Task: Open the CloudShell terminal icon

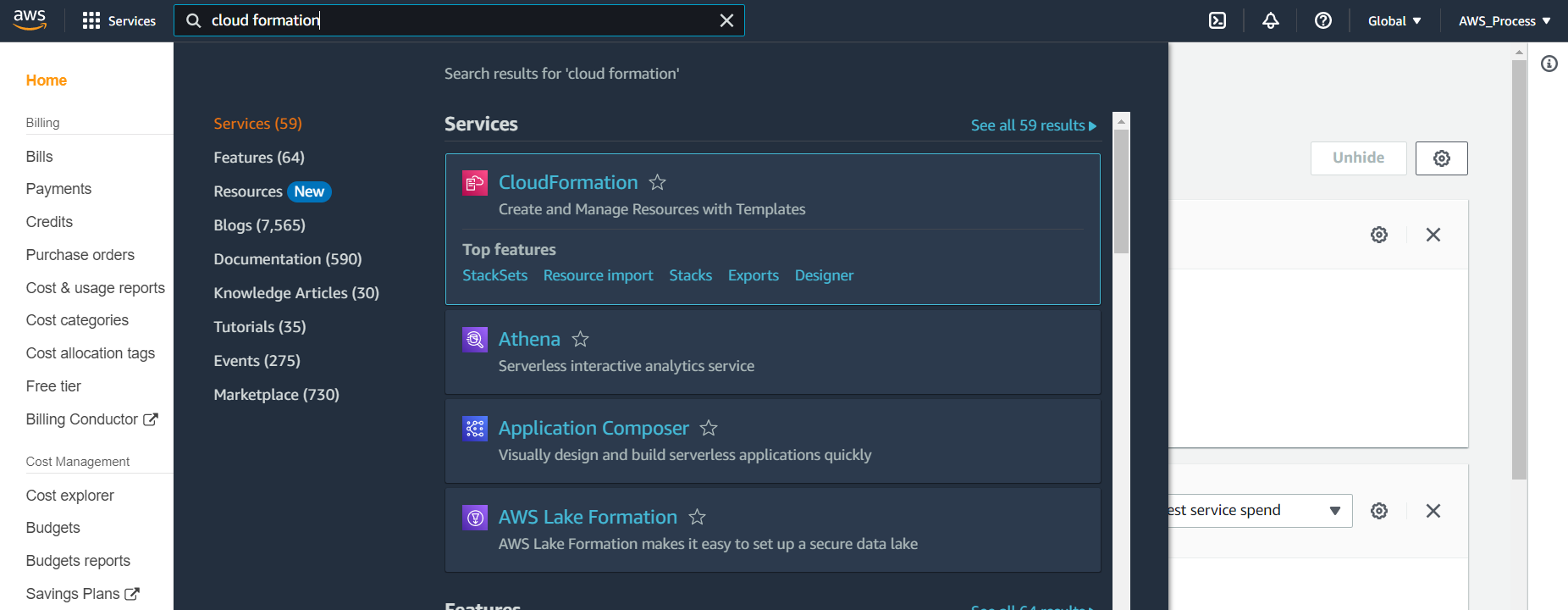Action: [1217, 21]
